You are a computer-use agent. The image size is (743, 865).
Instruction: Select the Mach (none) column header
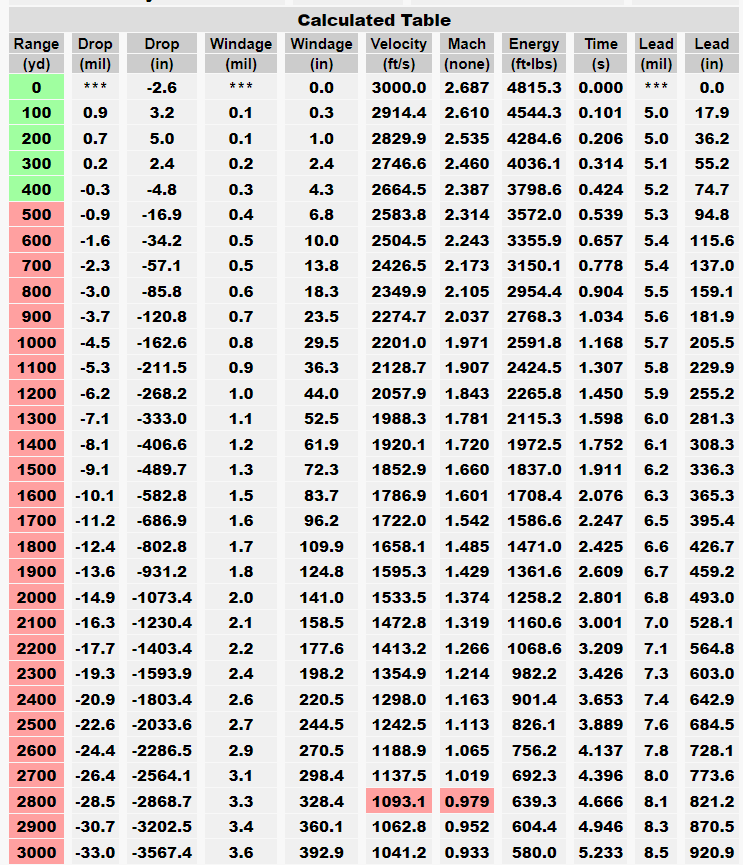(467, 54)
